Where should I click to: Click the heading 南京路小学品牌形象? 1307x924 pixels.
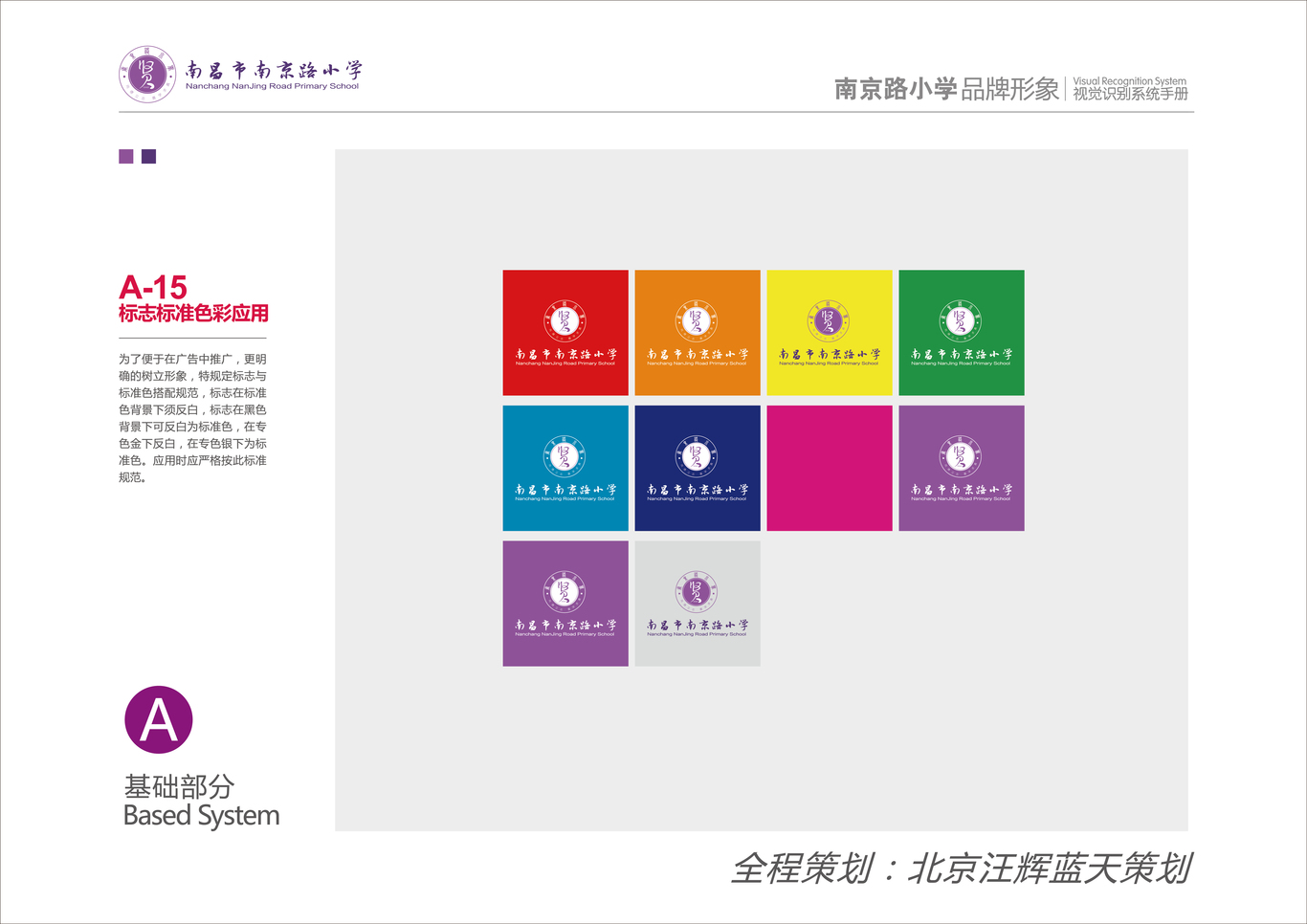pos(946,89)
